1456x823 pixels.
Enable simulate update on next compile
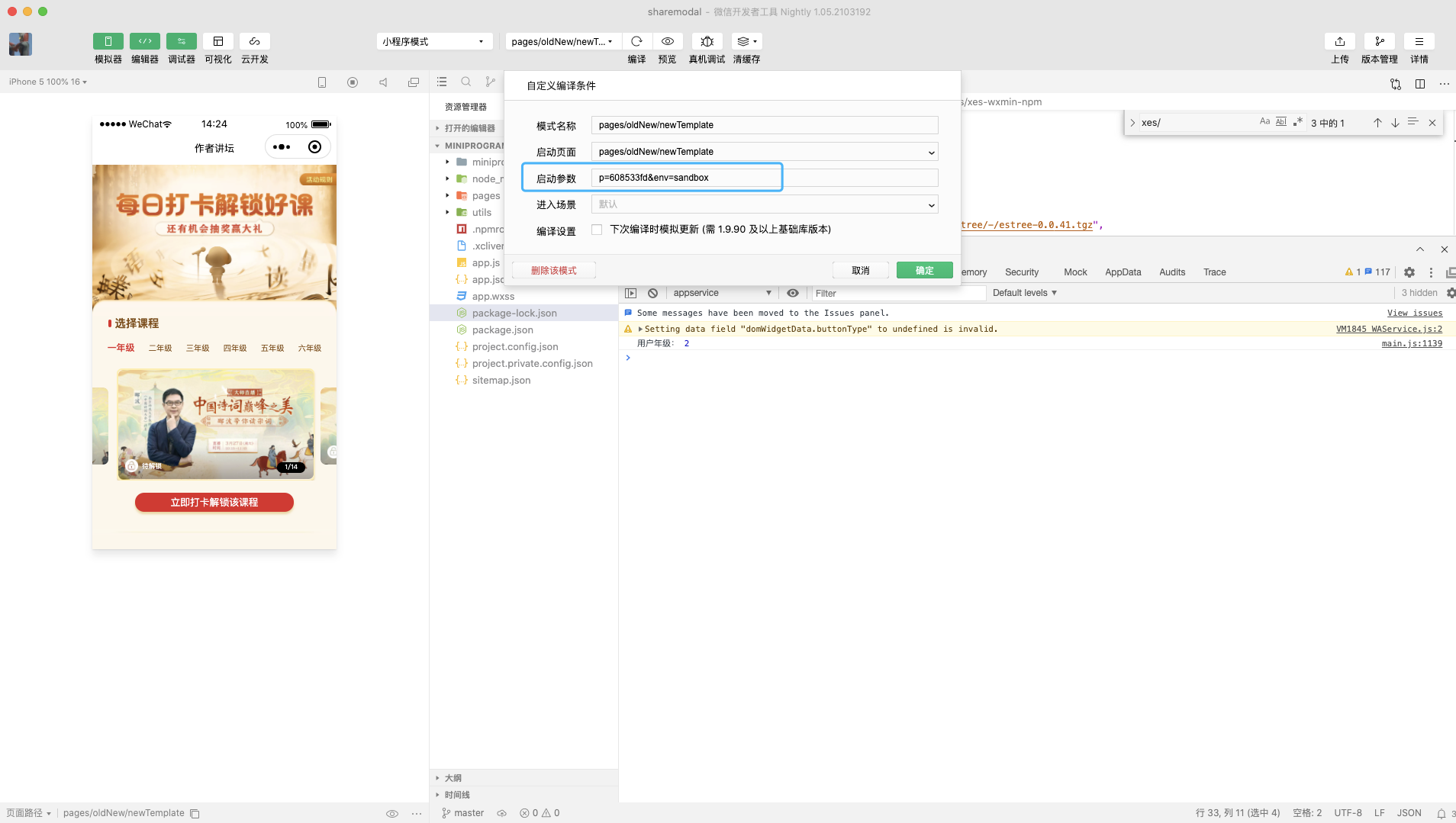tap(597, 230)
